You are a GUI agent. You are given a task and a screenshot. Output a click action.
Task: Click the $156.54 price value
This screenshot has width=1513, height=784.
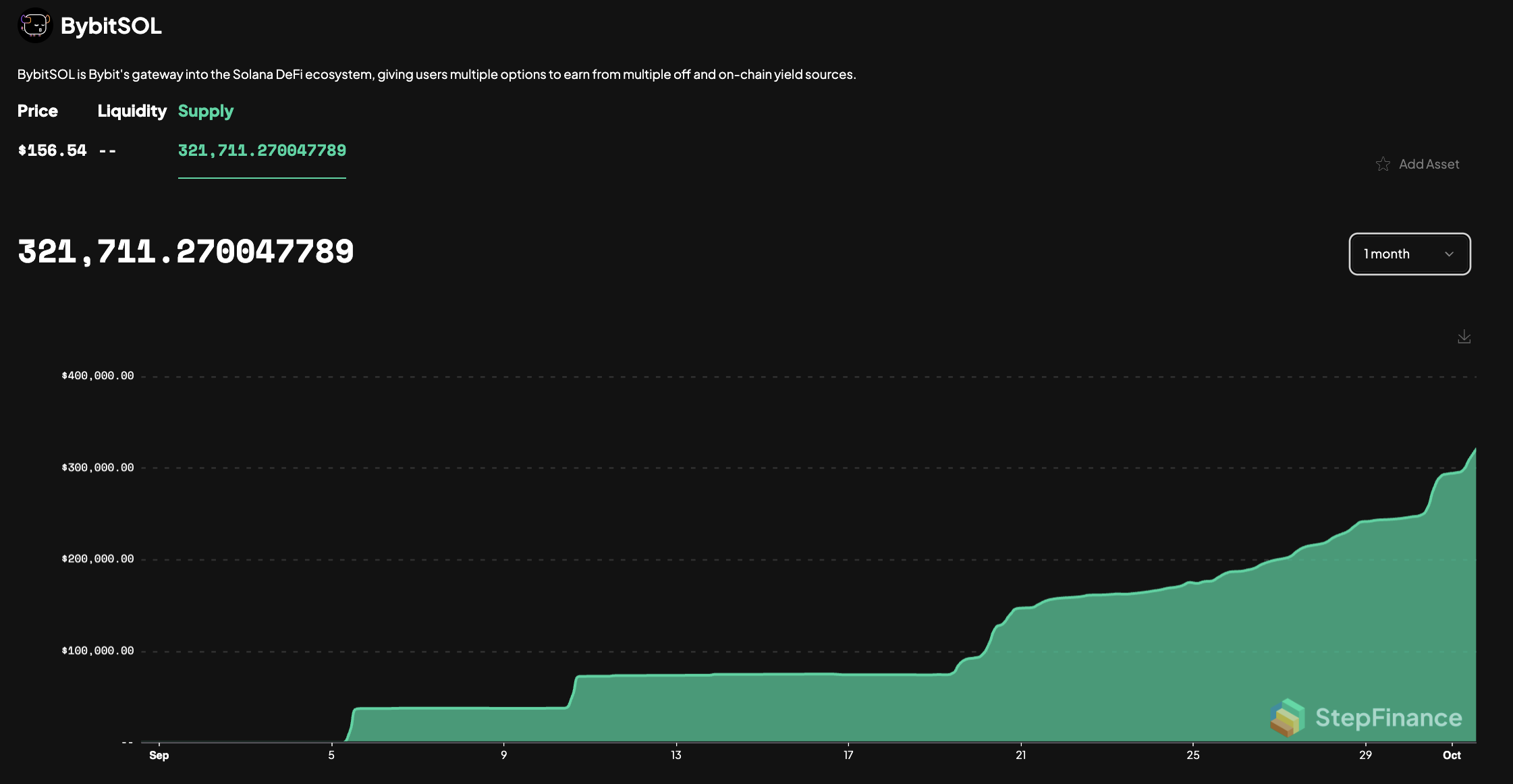click(52, 150)
